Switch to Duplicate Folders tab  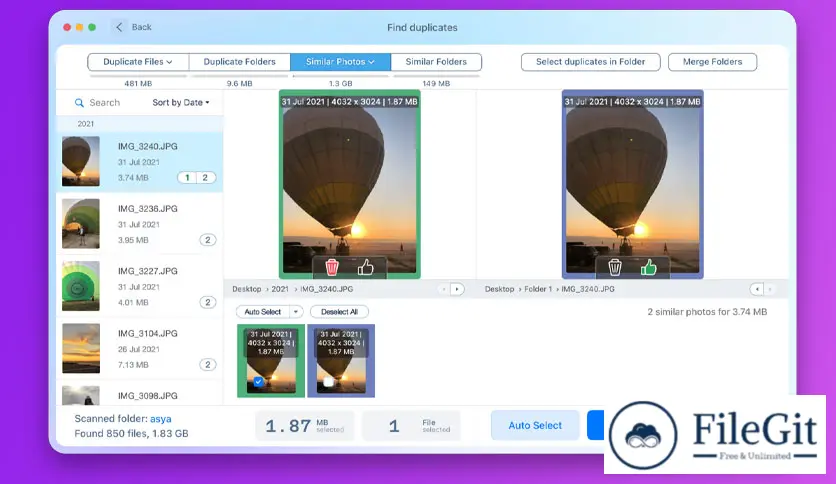pyautogui.click(x=239, y=62)
